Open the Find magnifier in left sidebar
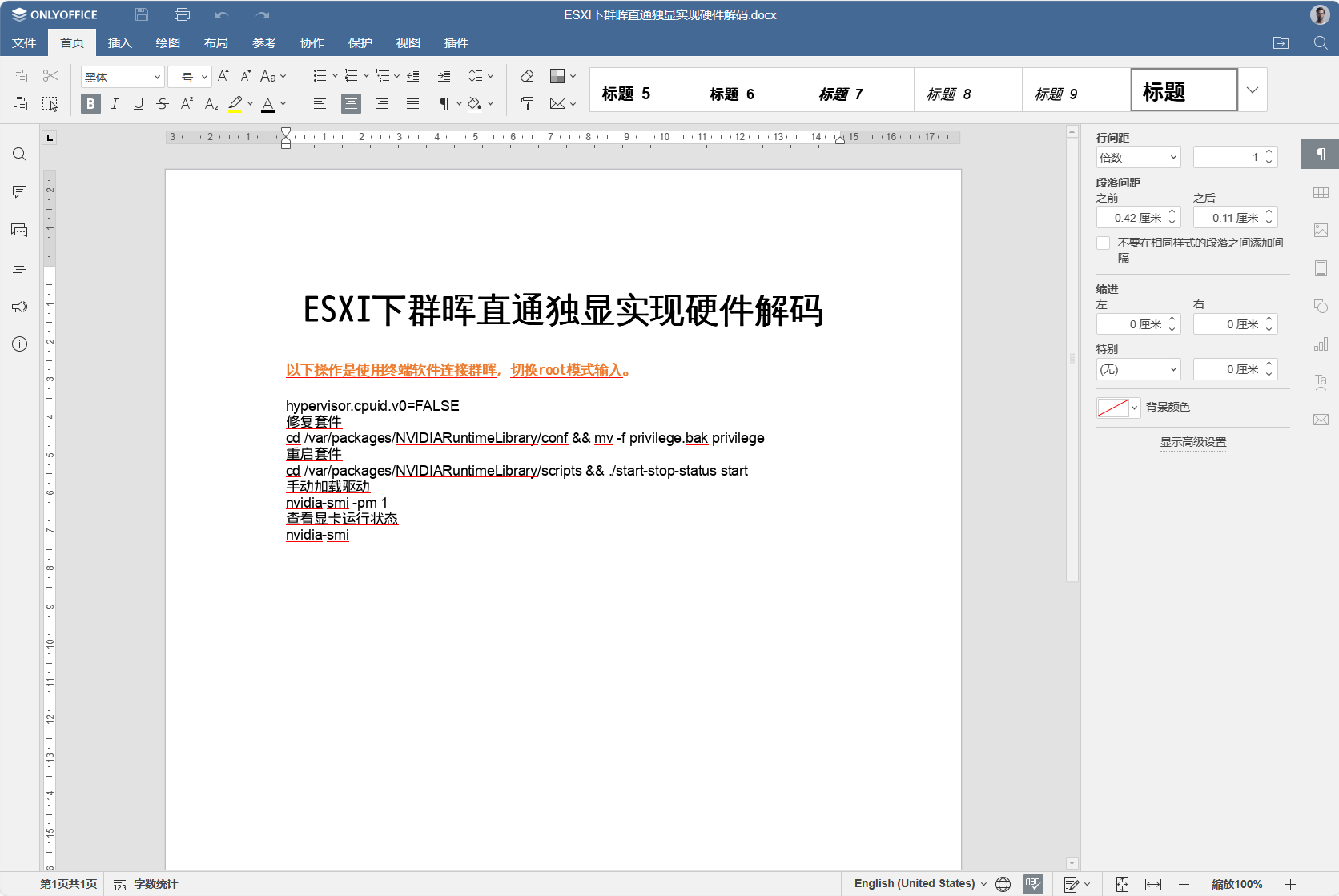This screenshot has width=1339, height=896. pyautogui.click(x=19, y=155)
